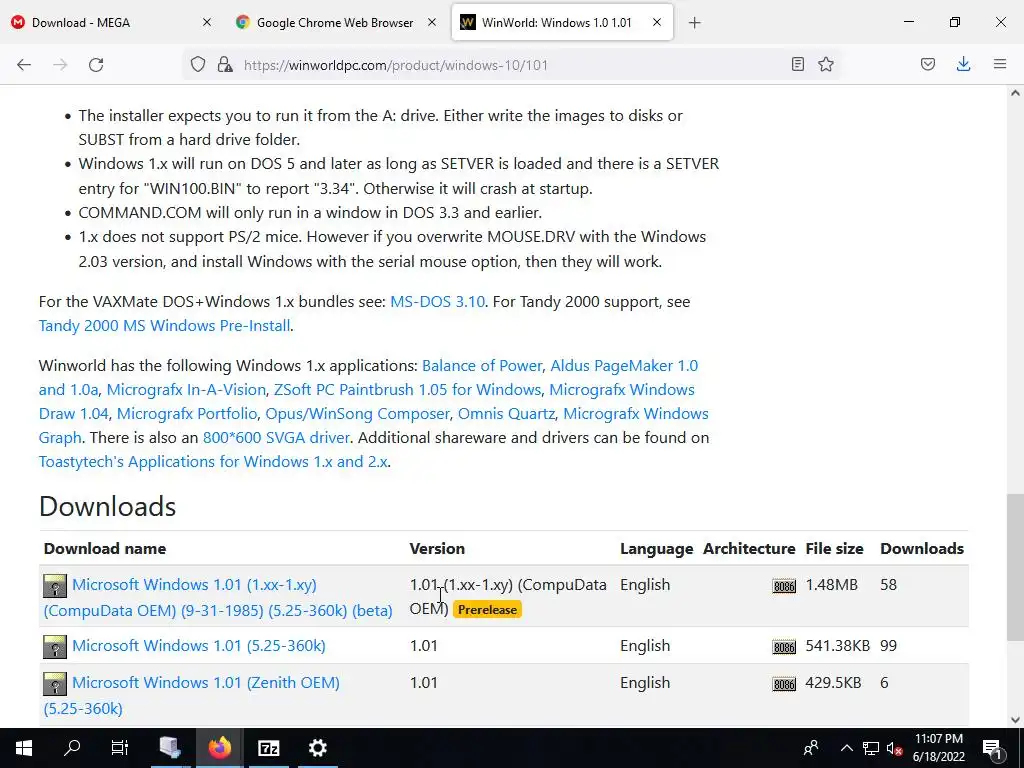This screenshot has width=1024, height=768.
Task: Click the Version column header
Action: [x=437, y=549]
